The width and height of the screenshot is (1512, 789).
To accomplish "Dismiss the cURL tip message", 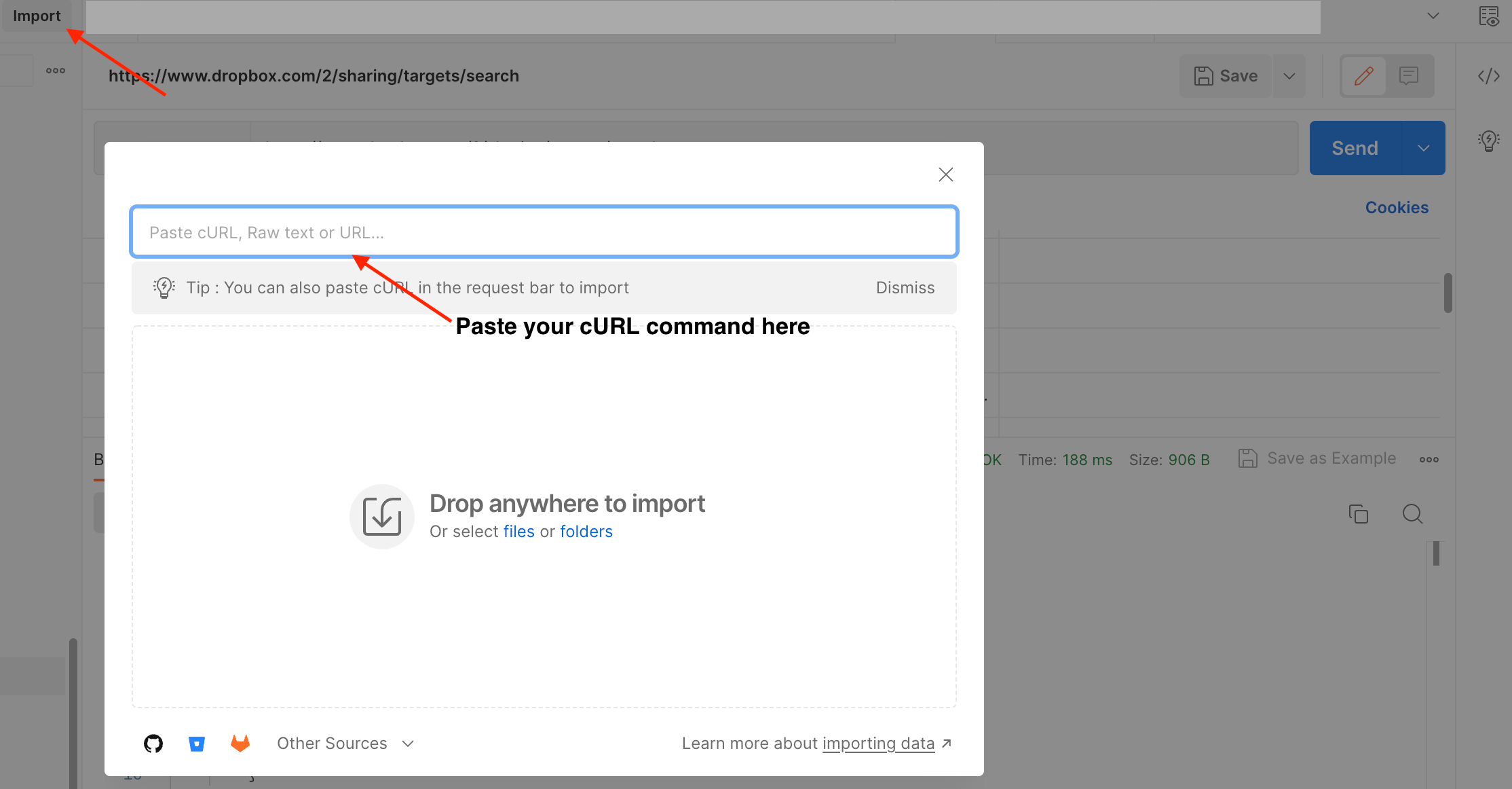I will tap(905, 287).
